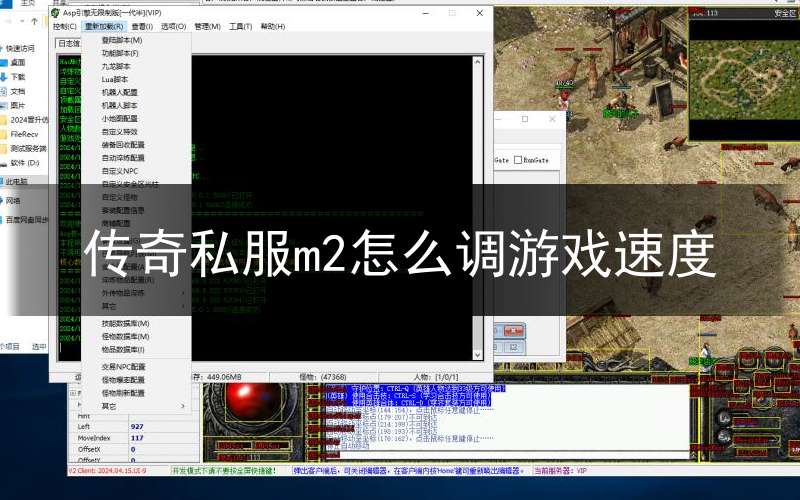Image resolution: width=800 pixels, height=500 pixels.
Task: Click the Asp engine app icon
Action: tap(56, 13)
